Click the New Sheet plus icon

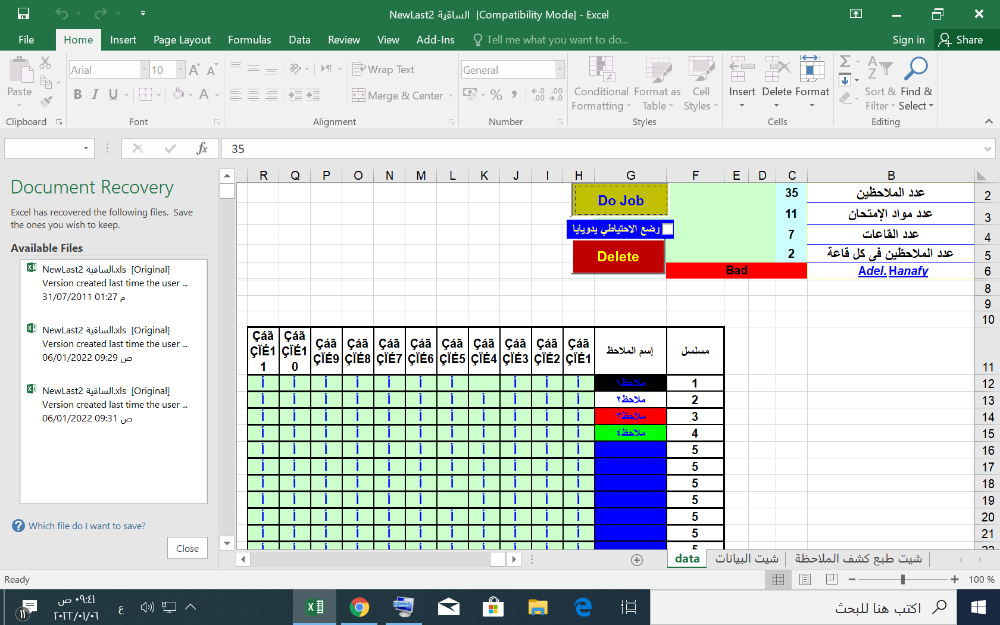636,559
